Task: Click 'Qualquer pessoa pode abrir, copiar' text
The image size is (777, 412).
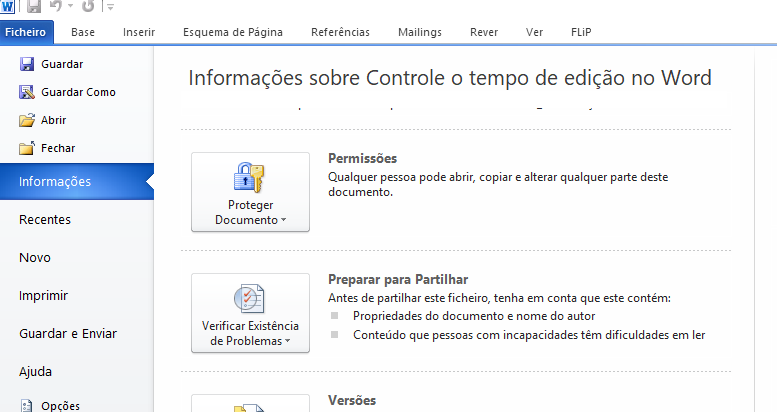Action: tap(498, 184)
